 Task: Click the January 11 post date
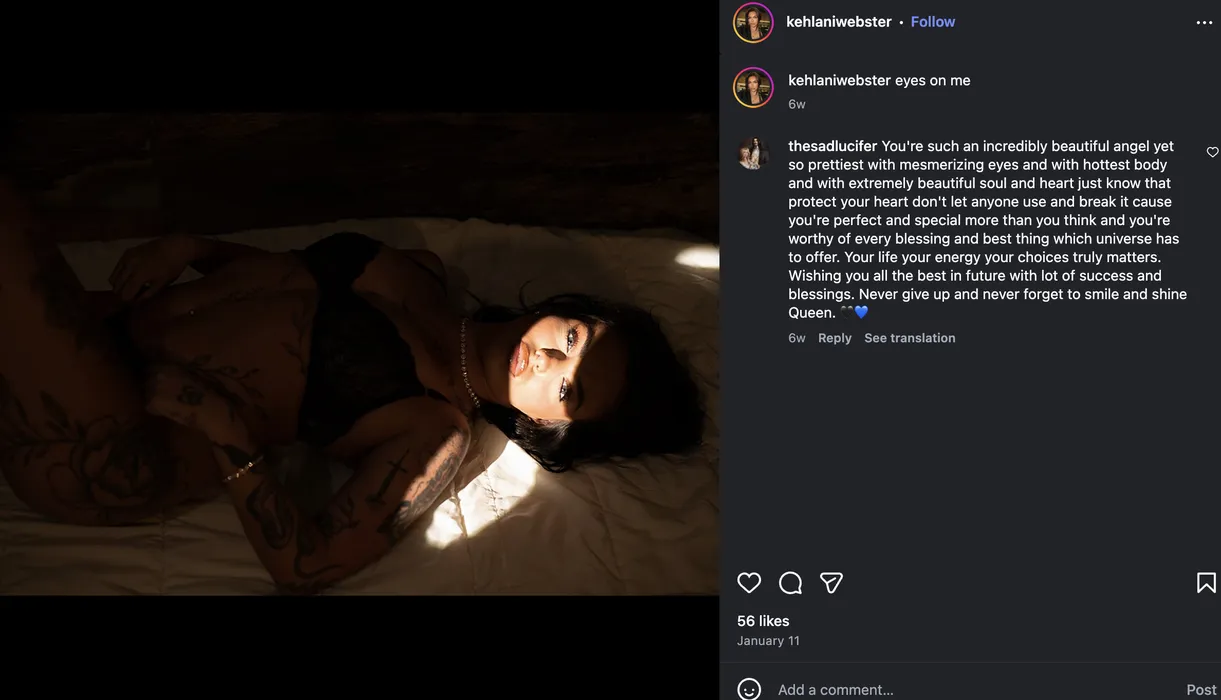pos(768,641)
